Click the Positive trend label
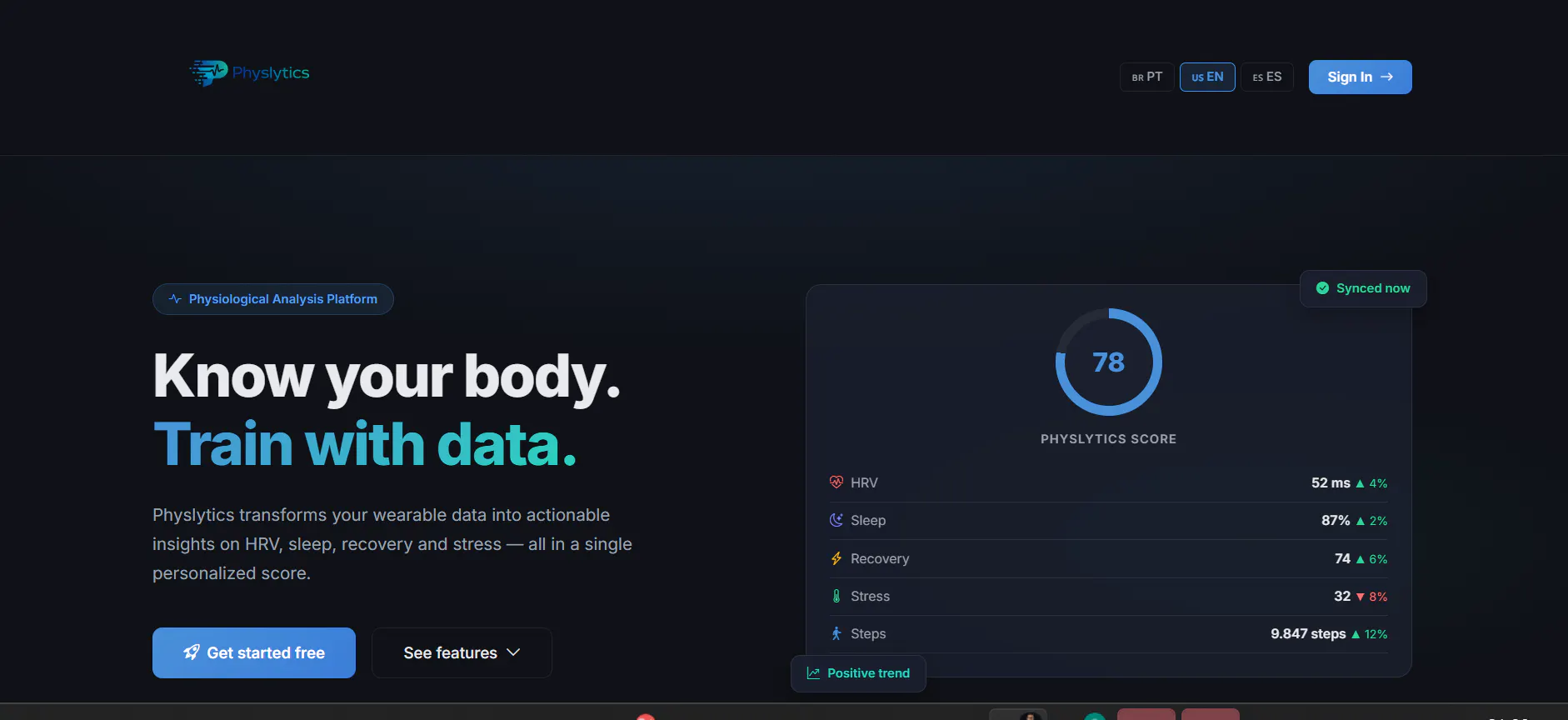This screenshot has height=720, width=1568. 868,673
